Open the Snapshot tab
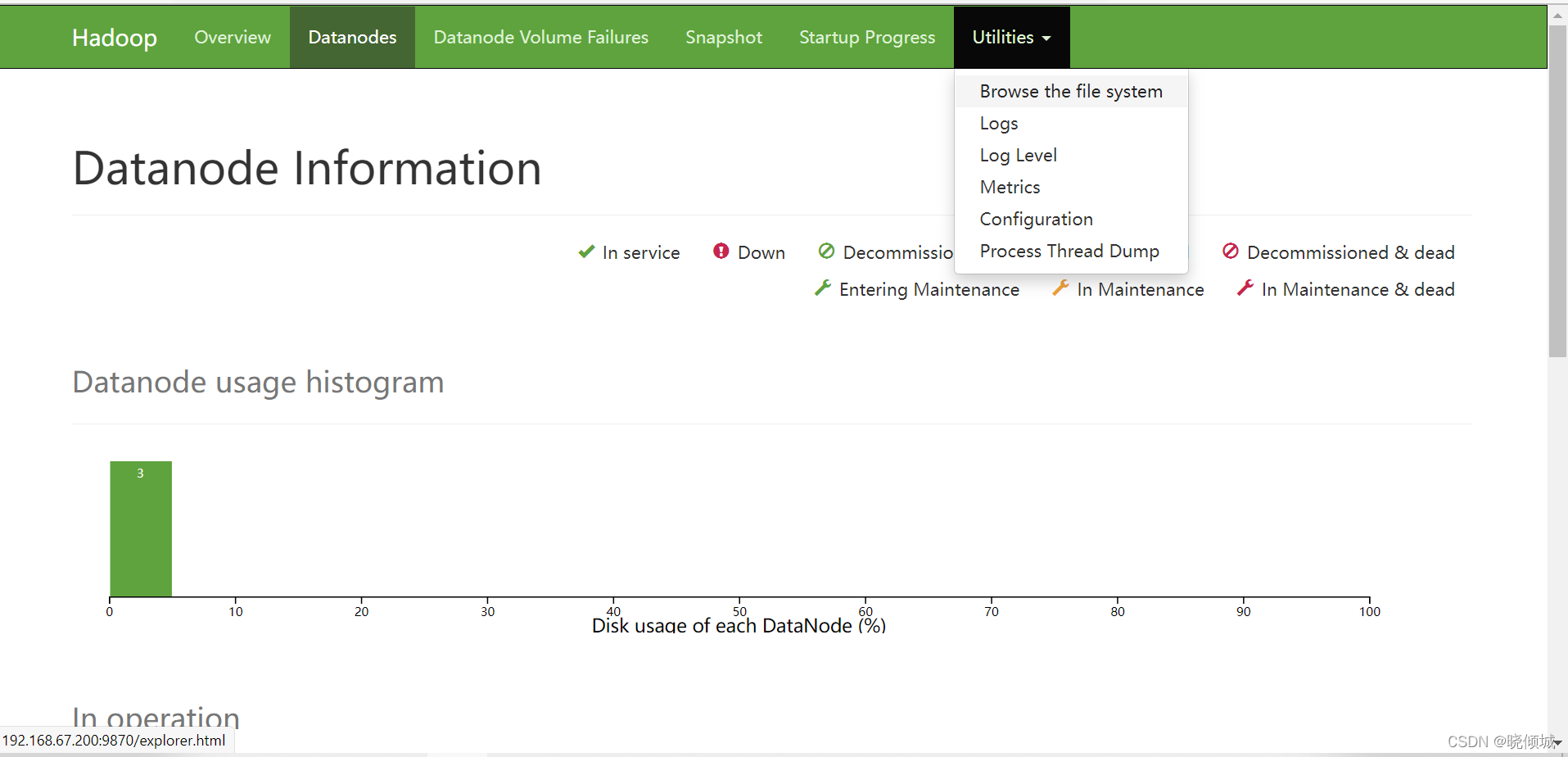 pyautogui.click(x=724, y=37)
